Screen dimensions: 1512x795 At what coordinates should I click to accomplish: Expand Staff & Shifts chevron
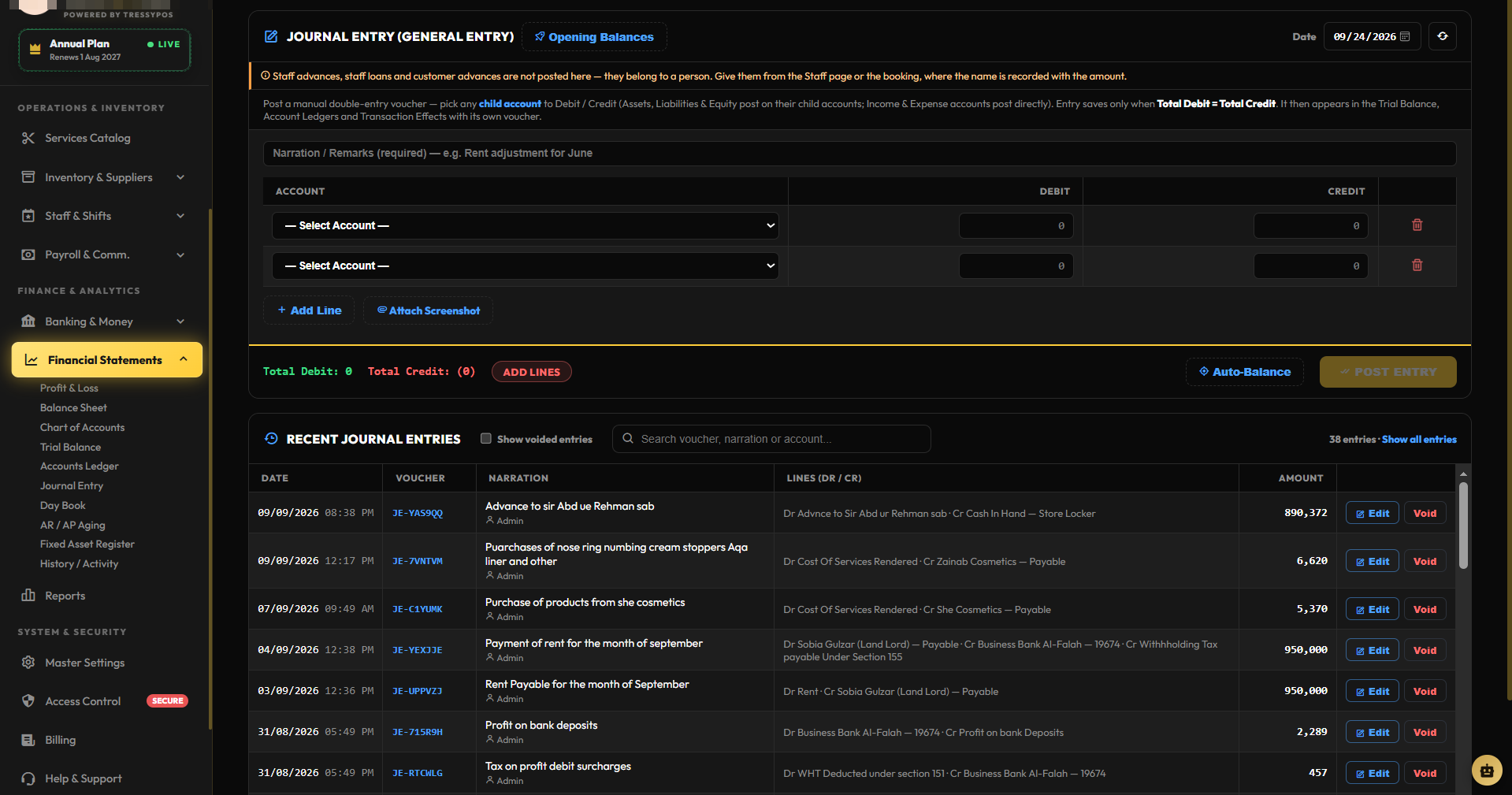180,216
